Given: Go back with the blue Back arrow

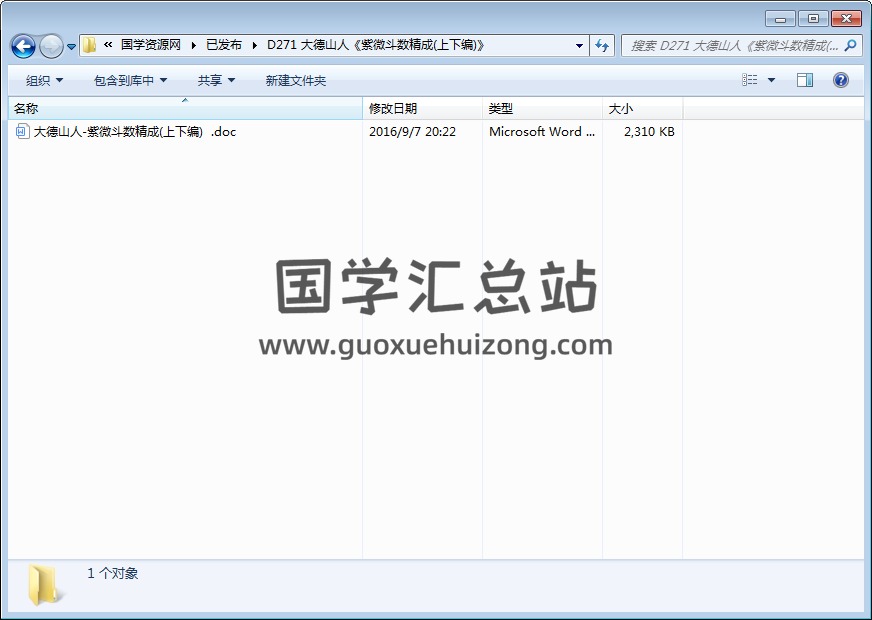Looking at the screenshot, I should (x=23, y=46).
